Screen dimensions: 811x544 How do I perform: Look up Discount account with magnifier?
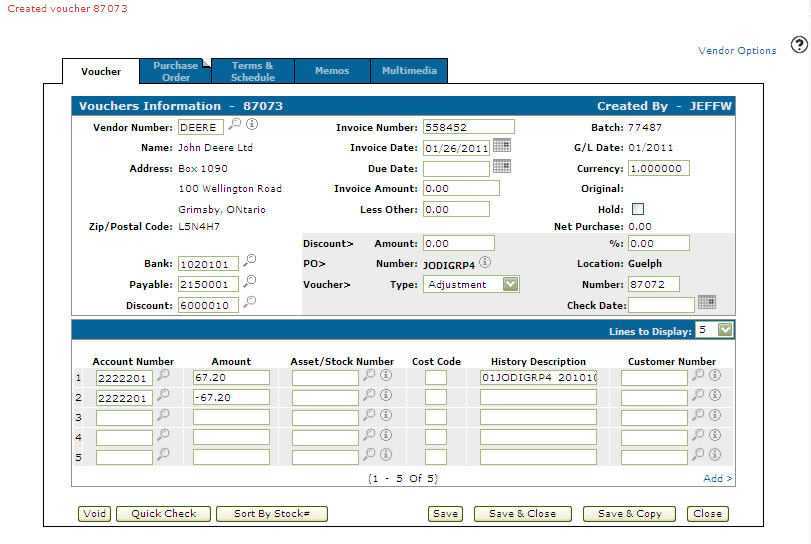point(250,301)
